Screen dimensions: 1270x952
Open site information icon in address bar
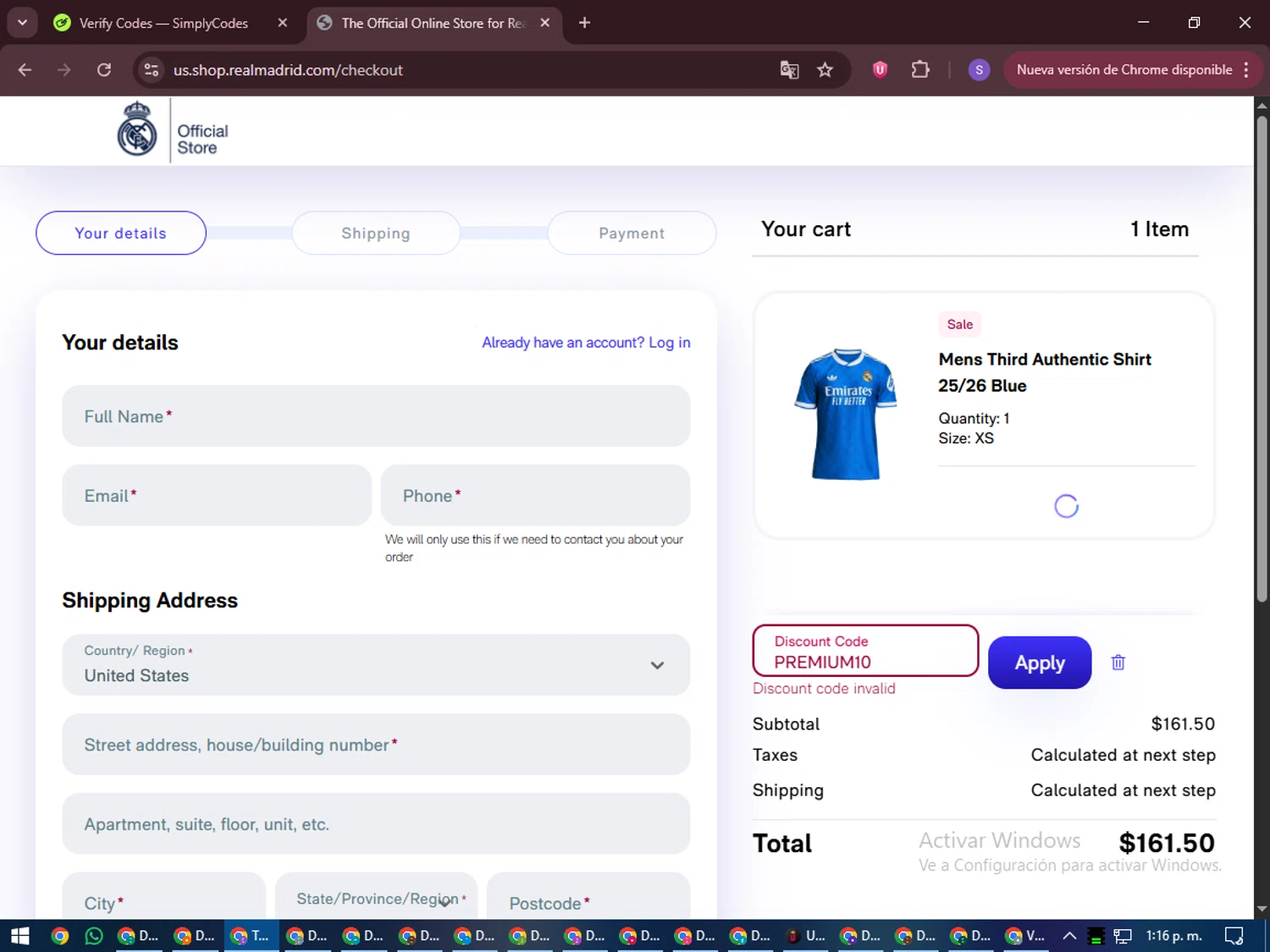coord(152,70)
